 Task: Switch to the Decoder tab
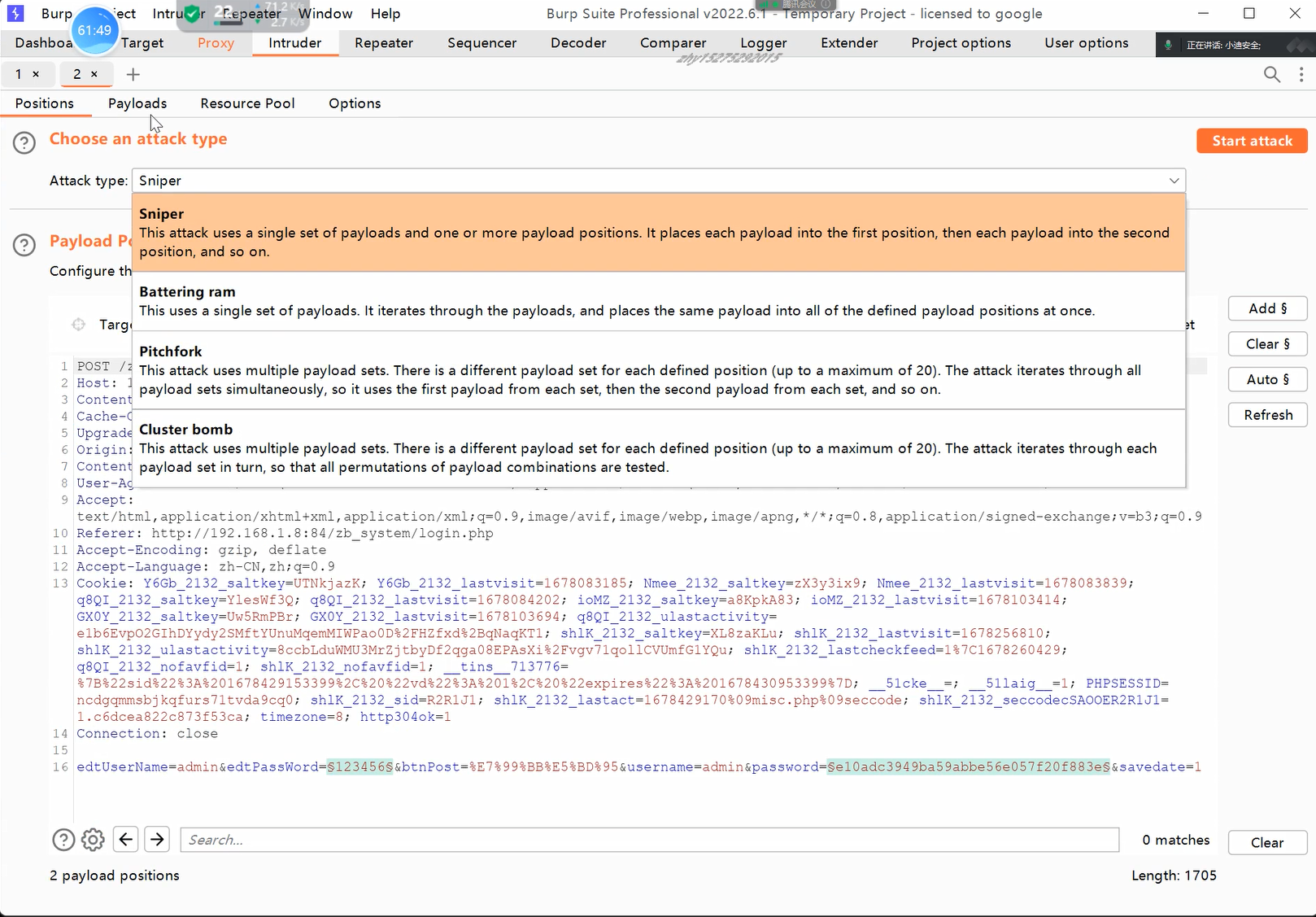pyautogui.click(x=578, y=43)
